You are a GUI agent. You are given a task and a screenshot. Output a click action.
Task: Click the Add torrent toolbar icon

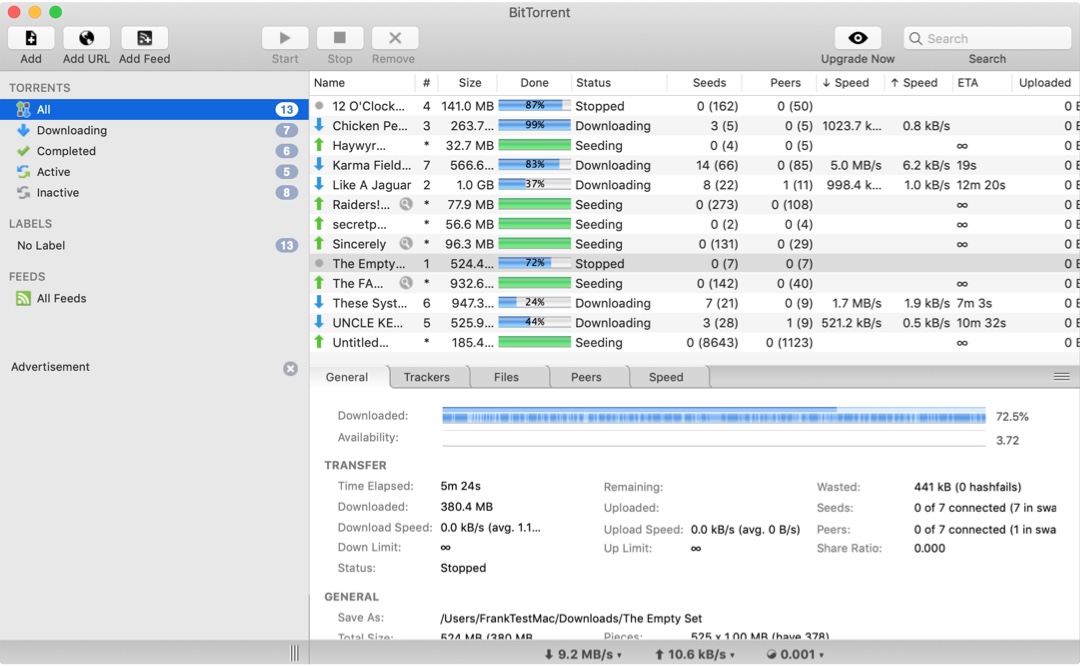click(x=30, y=38)
